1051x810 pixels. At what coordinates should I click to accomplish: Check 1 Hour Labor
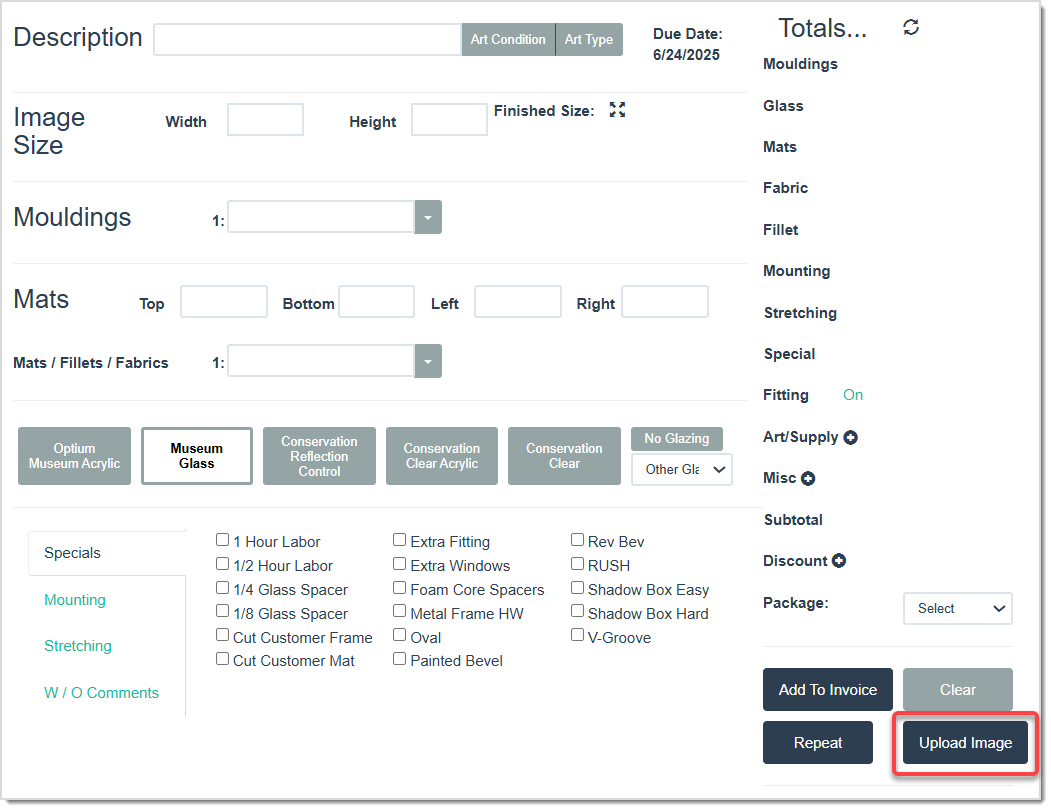pos(222,540)
